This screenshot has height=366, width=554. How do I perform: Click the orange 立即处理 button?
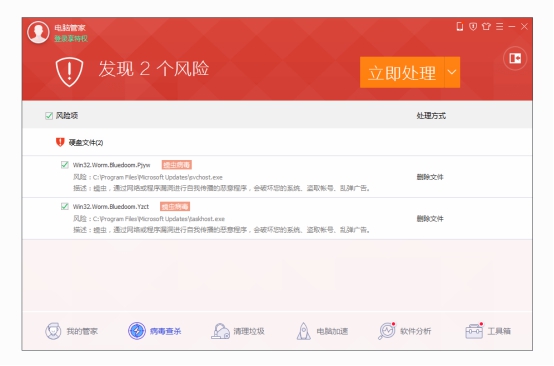click(402, 72)
